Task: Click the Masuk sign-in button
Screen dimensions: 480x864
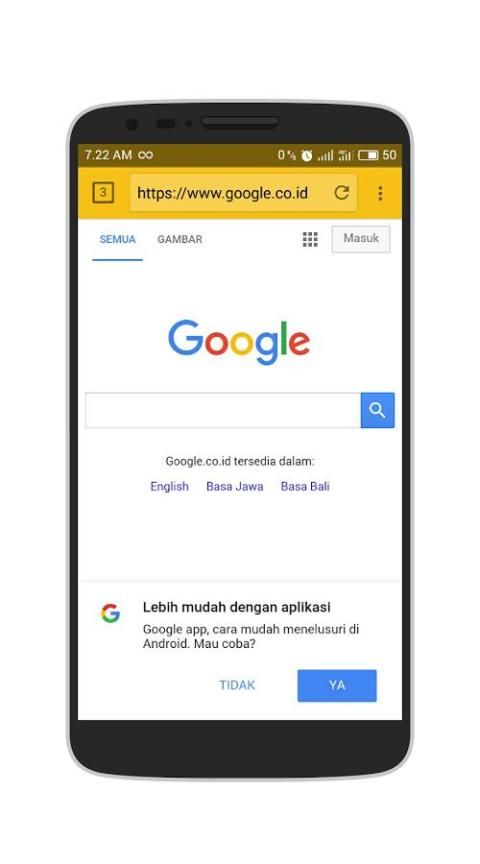Action: 361,239
